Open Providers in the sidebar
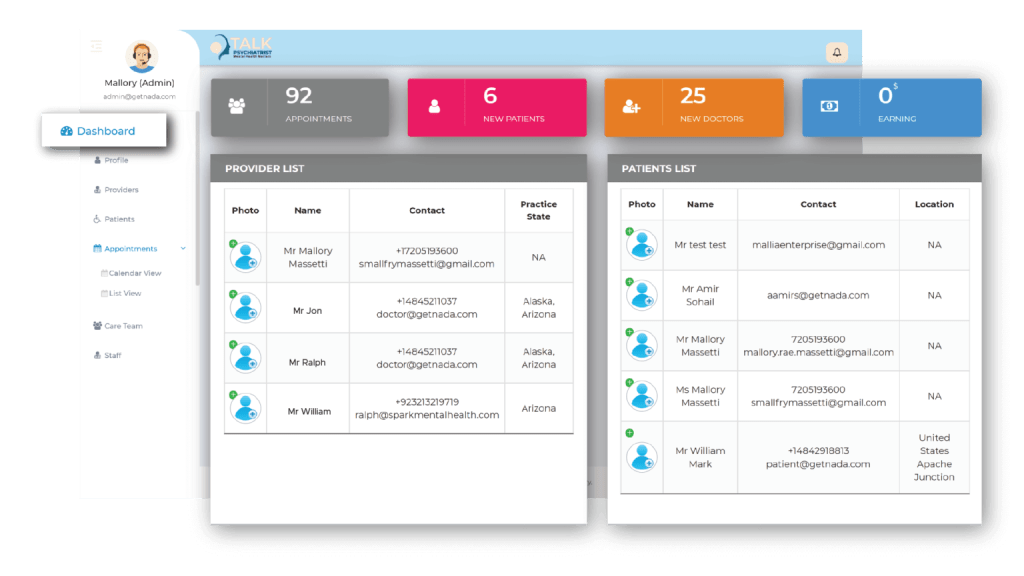 [120, 190]
